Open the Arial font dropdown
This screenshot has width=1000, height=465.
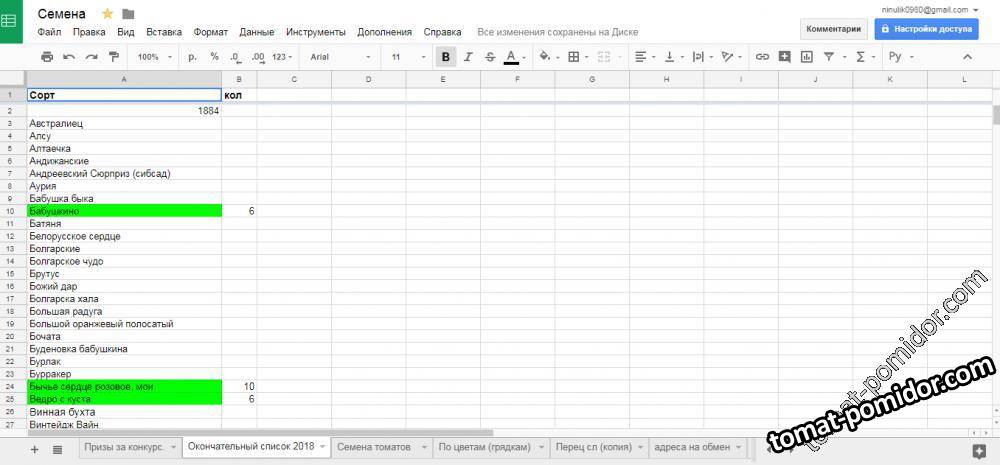coord(340,57)
